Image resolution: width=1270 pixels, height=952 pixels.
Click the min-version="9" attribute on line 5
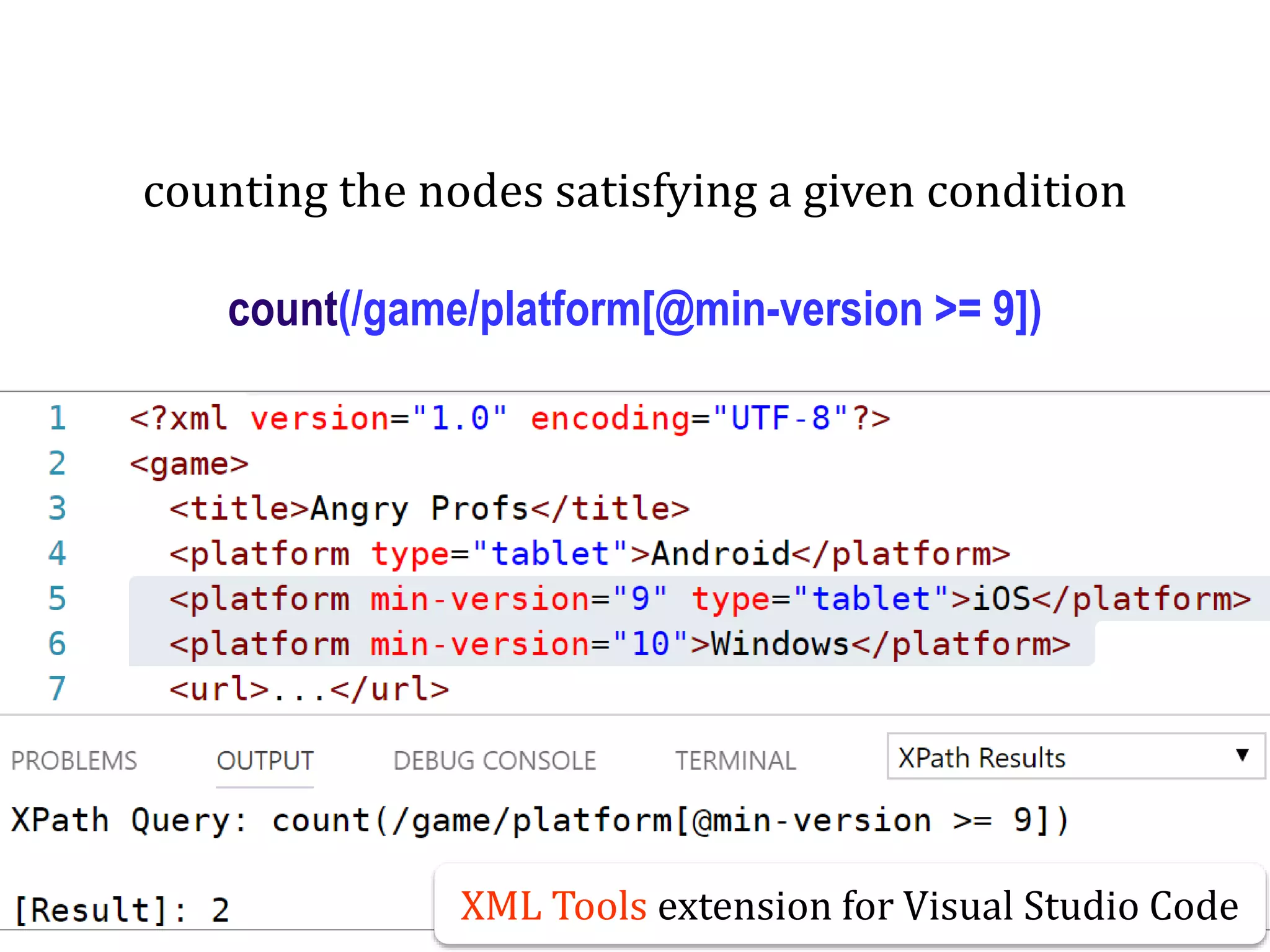coord(519,599)
